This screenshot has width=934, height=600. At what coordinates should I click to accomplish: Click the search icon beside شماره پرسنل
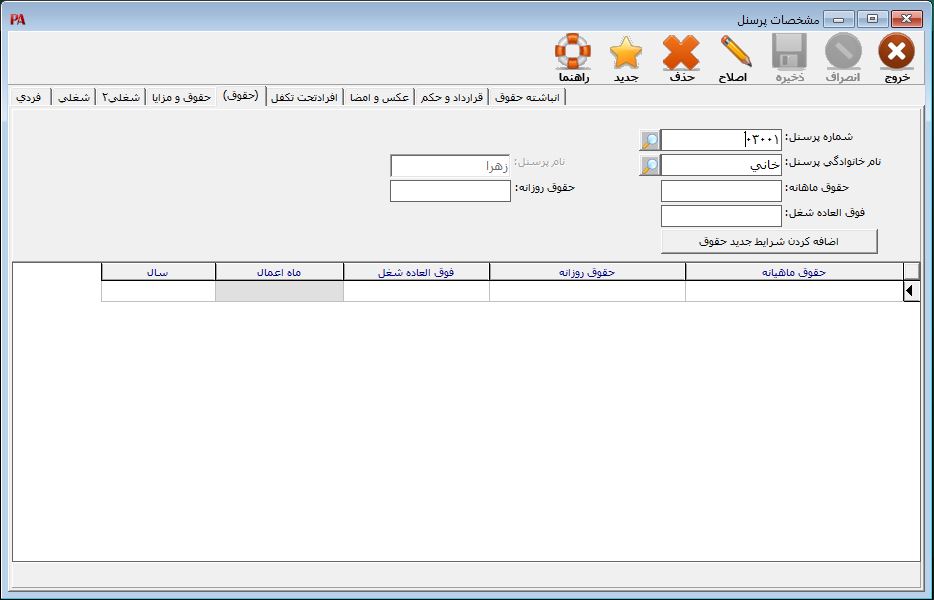(650, 140)
